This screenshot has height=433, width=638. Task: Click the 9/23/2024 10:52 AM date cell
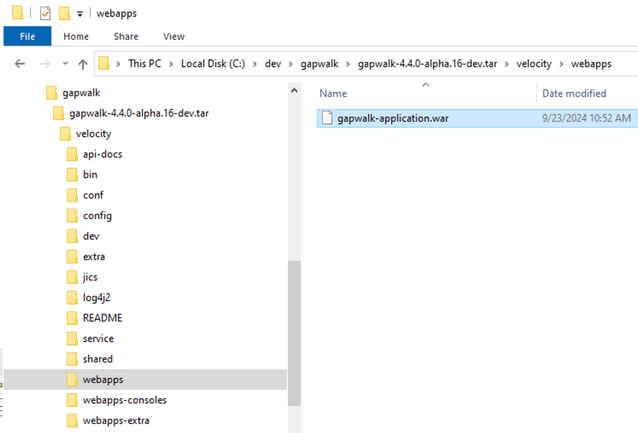point(586,118)
